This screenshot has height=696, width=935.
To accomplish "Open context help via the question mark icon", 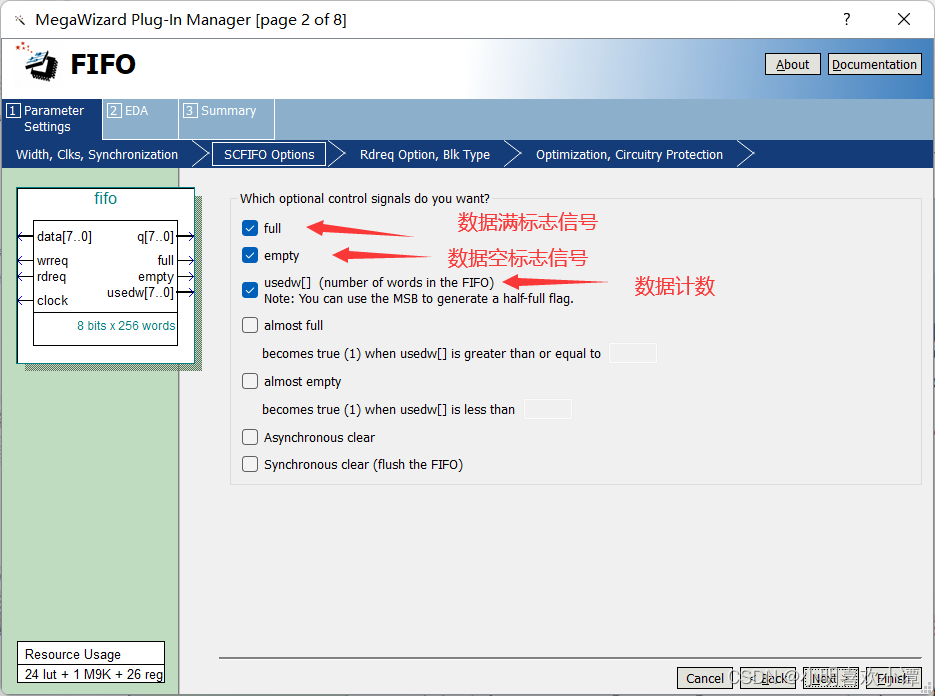I will (x=845, y=18).
